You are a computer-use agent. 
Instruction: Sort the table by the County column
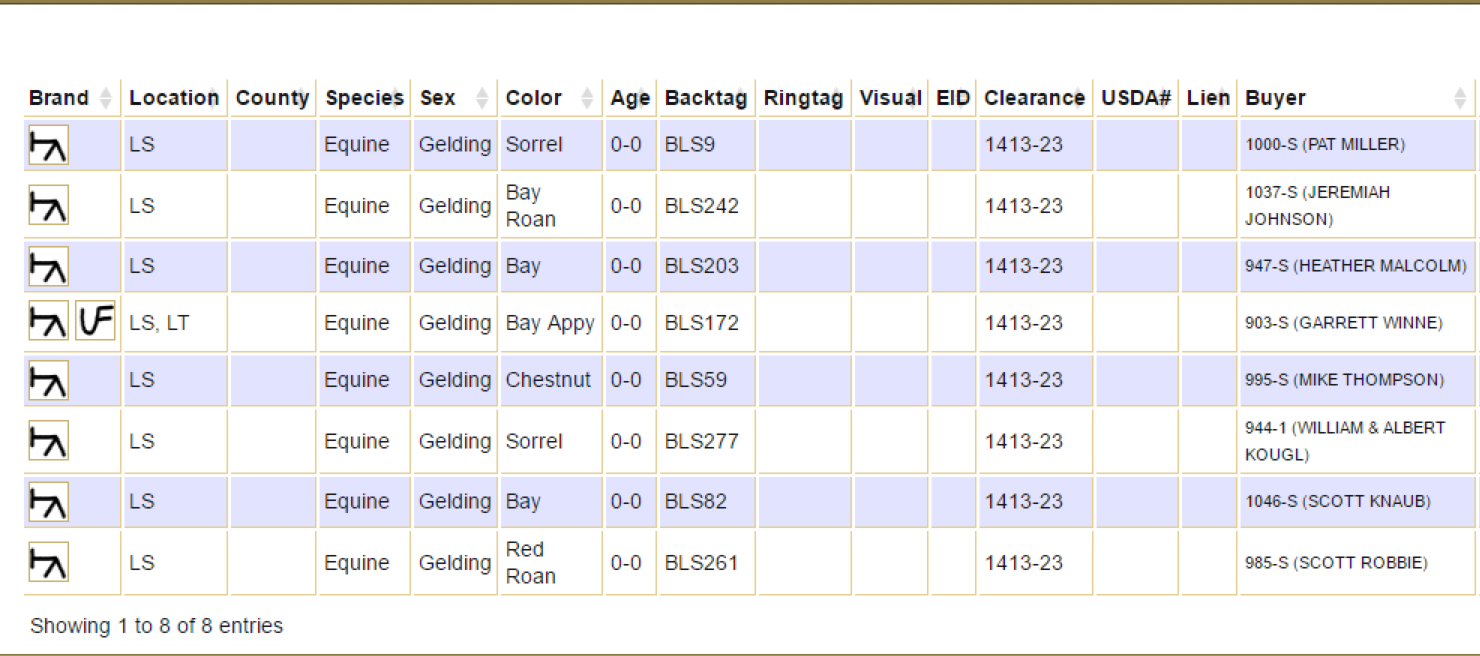pyautogui.click(x=273, y=98)
